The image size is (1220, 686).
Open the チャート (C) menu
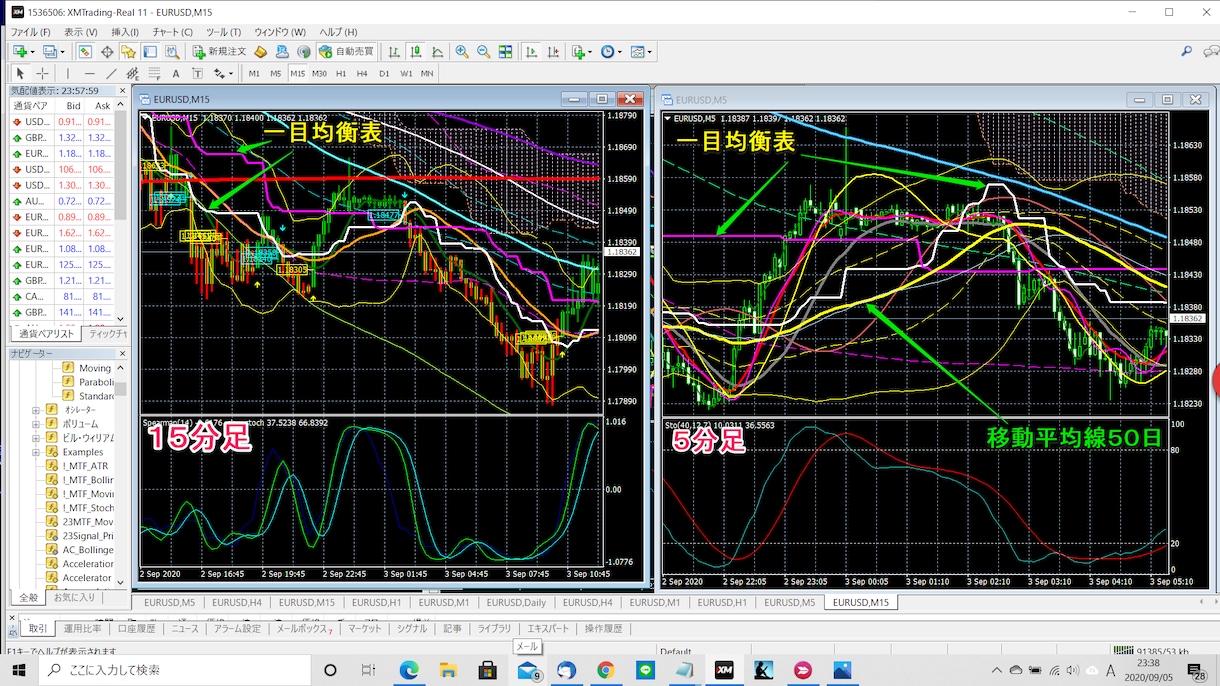[x=173, y=32]
